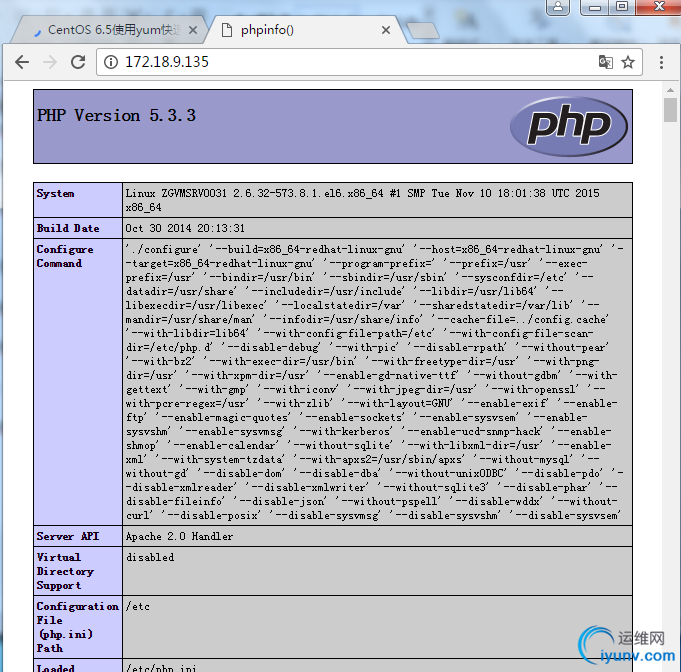Switch to the CentOS 6.5 yum tab
This screenshot has height=672, width=681.
tap(109, 30)
